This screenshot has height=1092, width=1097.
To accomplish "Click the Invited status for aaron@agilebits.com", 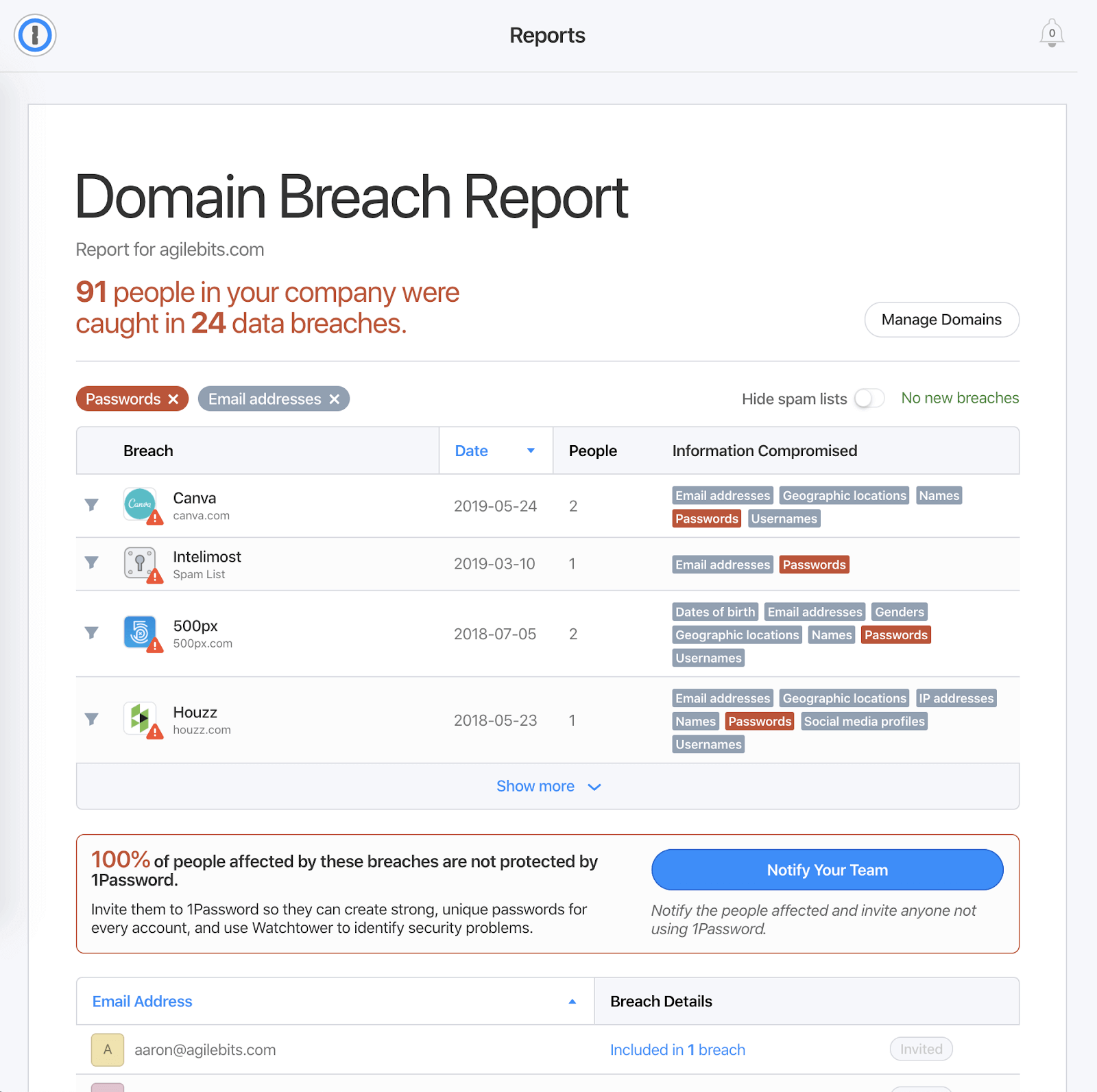I will click(920, 1049).
